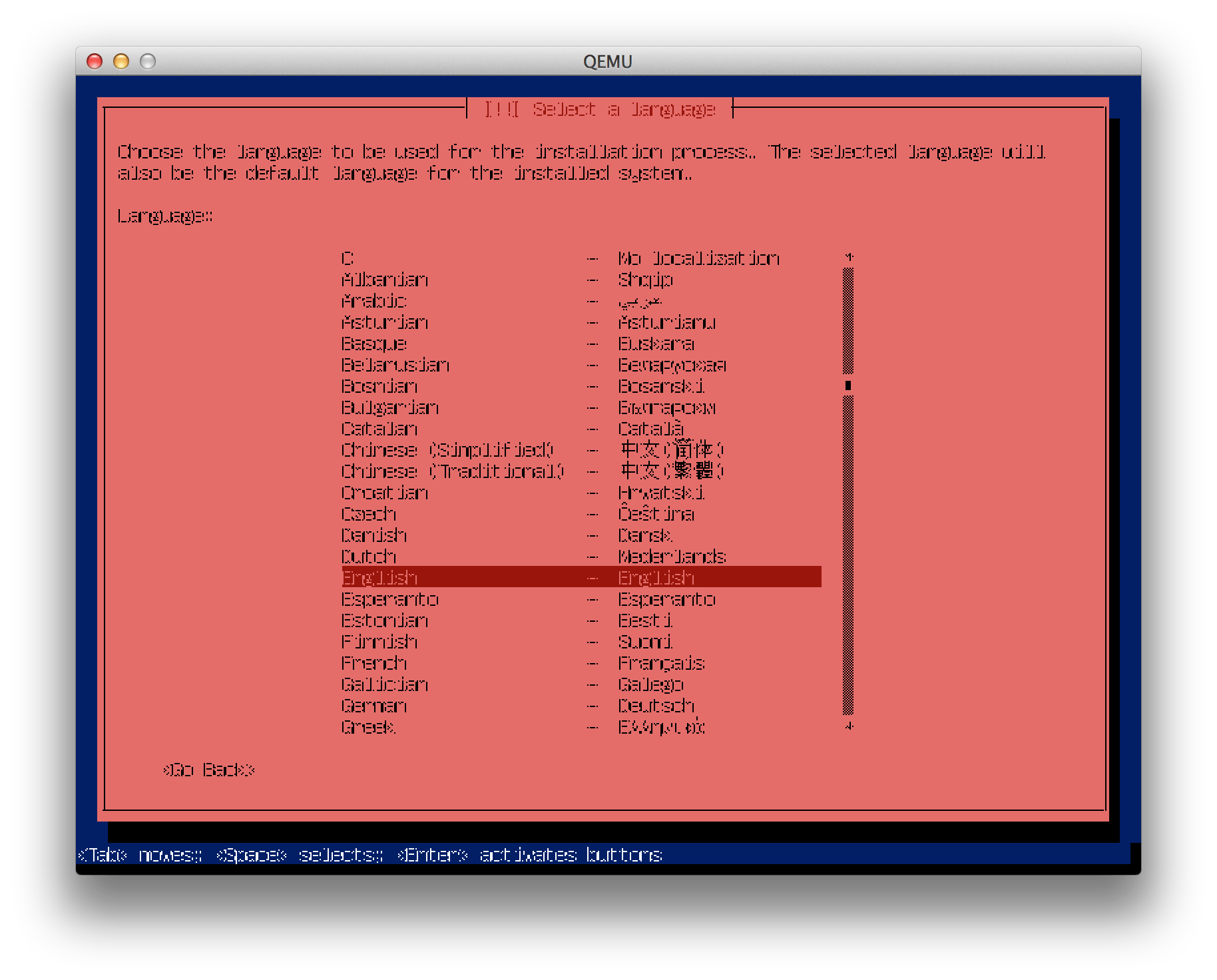The width and height of the screenshot is (1217, 980).
Task: Select Esperanto from the list
Action: click(x=581, y=599)
